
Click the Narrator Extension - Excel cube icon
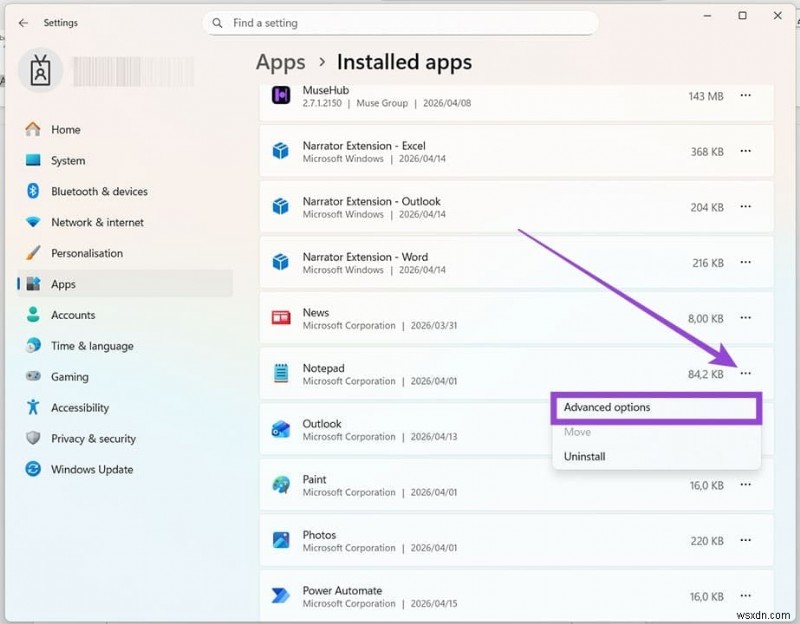pyautogui.click(x=281, y=151)
